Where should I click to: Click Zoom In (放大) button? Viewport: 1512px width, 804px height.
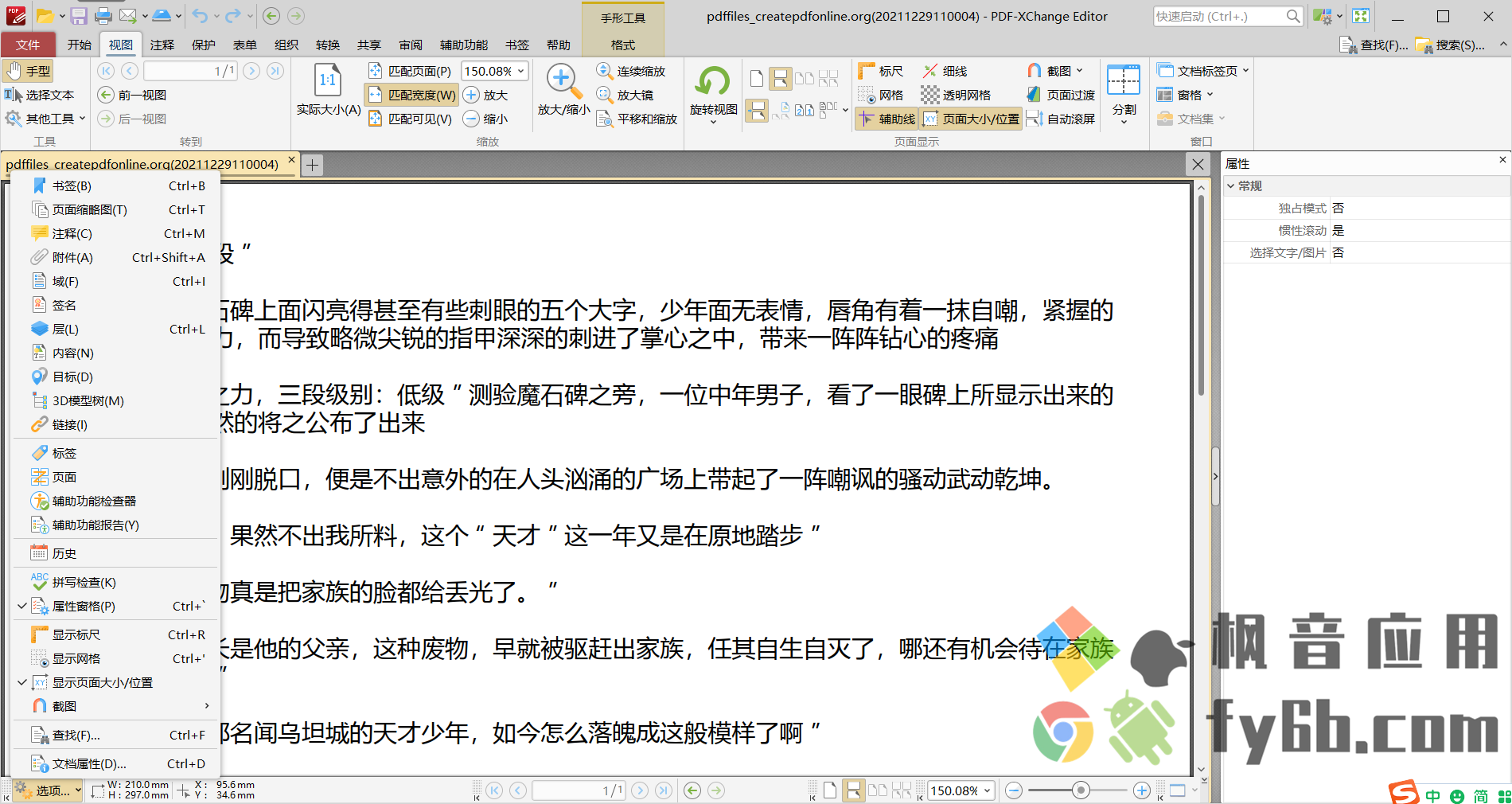pos(485,95)
